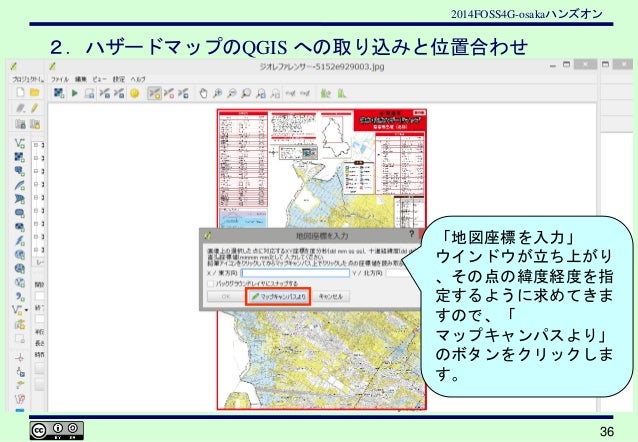Click New Project icon in QGIS window
Screen dimensions: 638x442
tap(20, 92)
